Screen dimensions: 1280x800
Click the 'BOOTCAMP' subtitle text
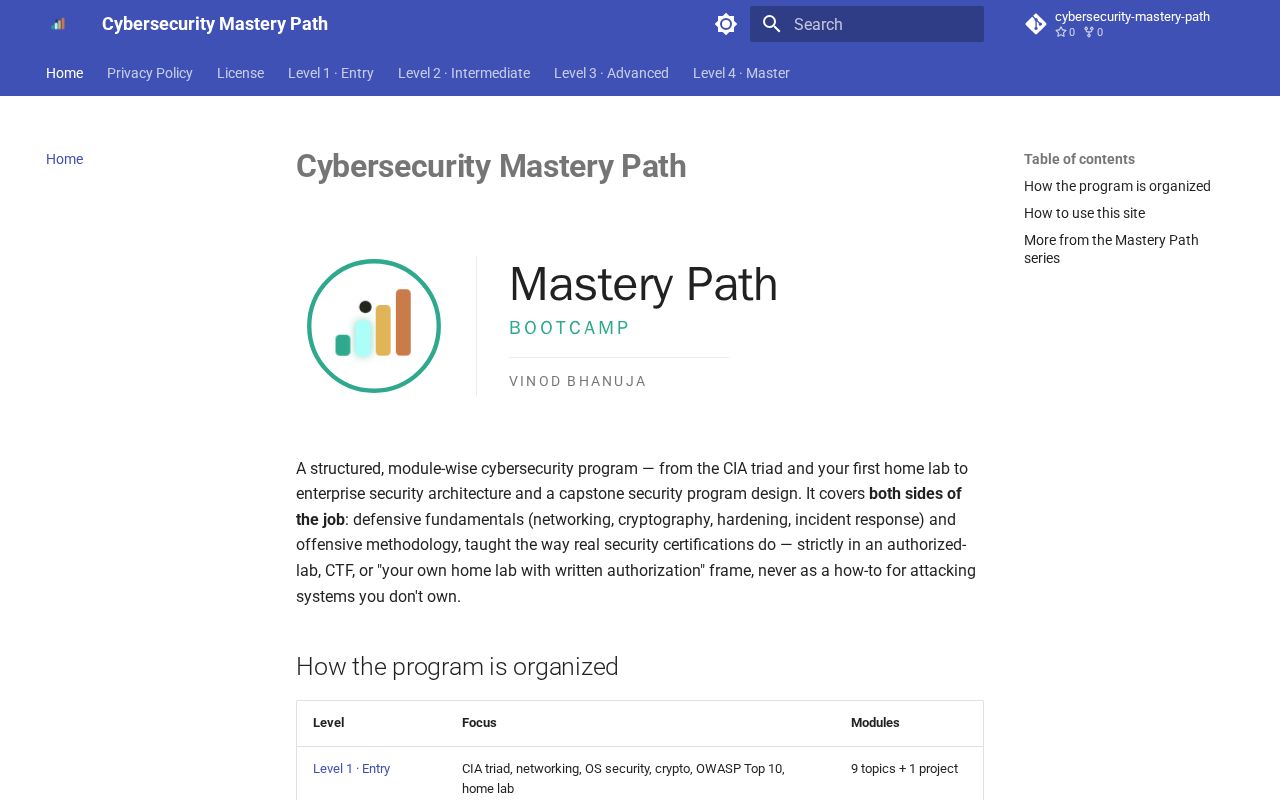tap(570, 328)
